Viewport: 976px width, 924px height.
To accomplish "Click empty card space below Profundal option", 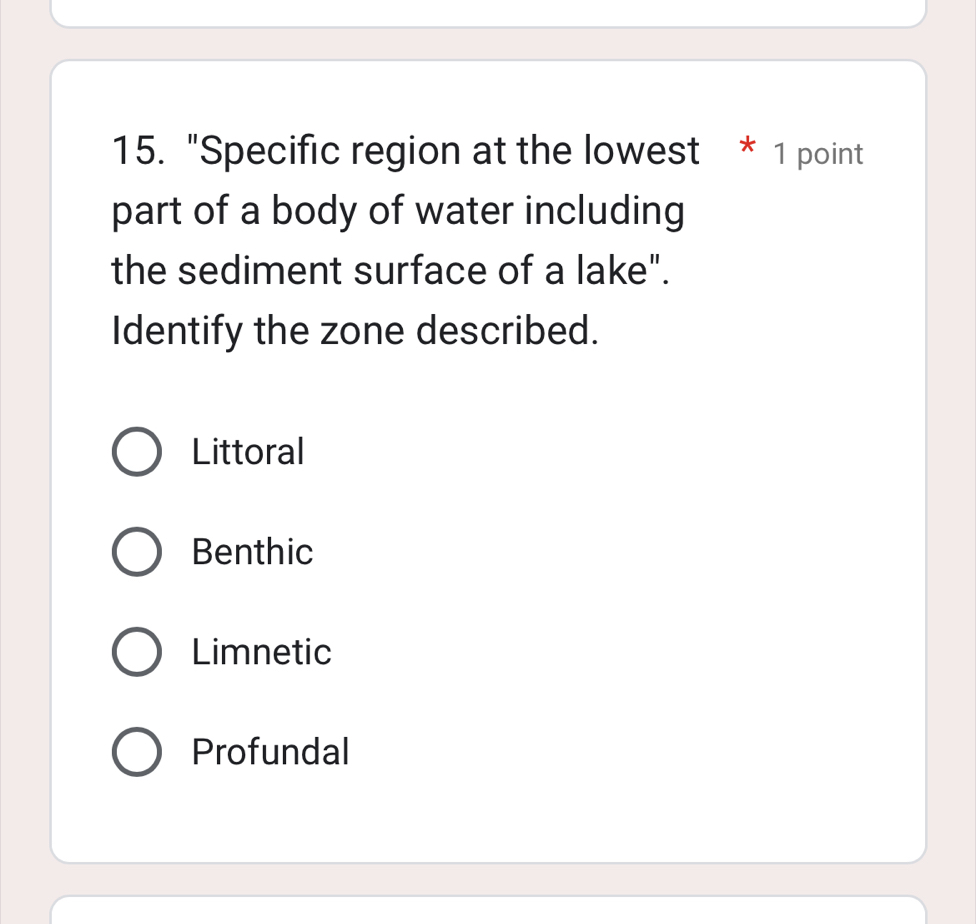I will [x=488, y=818].
